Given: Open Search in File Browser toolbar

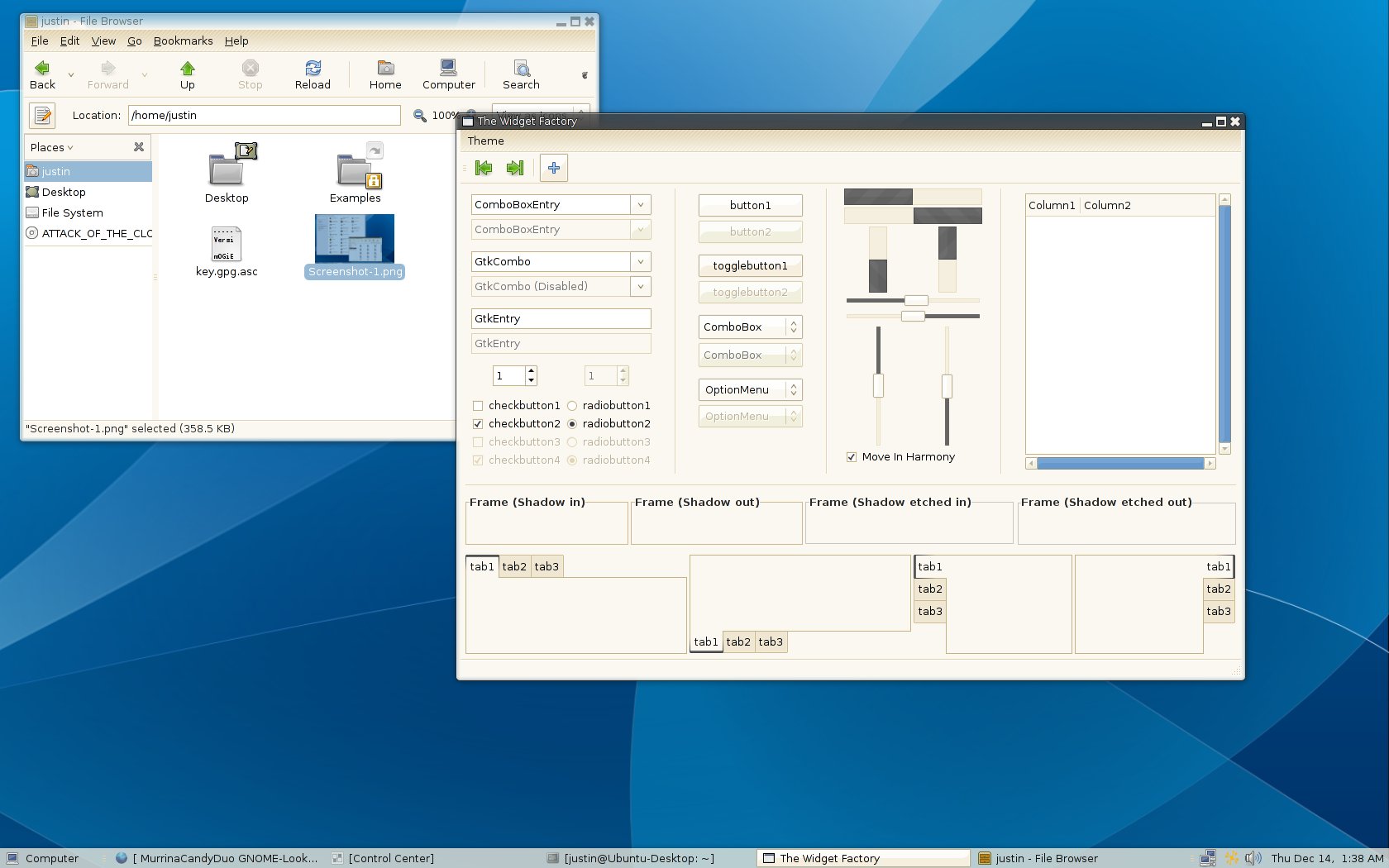Looking at the screenshot, I should pyautogui.click(x=521, y=74).
